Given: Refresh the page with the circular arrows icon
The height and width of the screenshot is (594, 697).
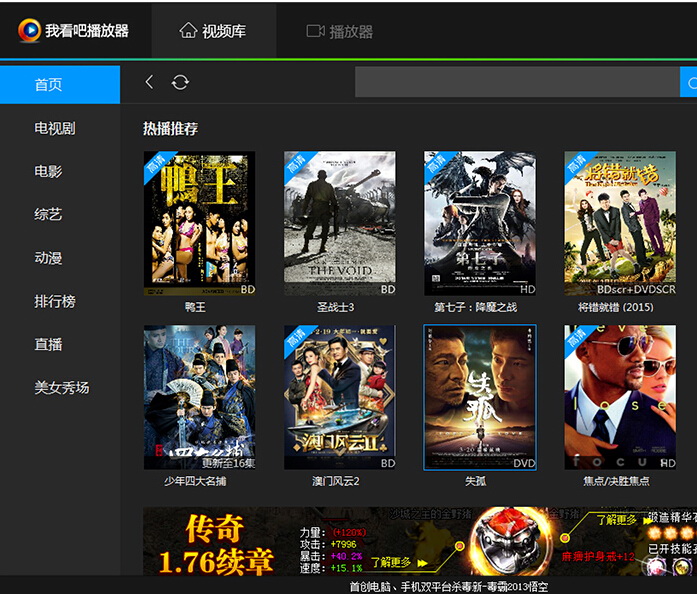Looking at the screenshot, I should pos(180,82).
